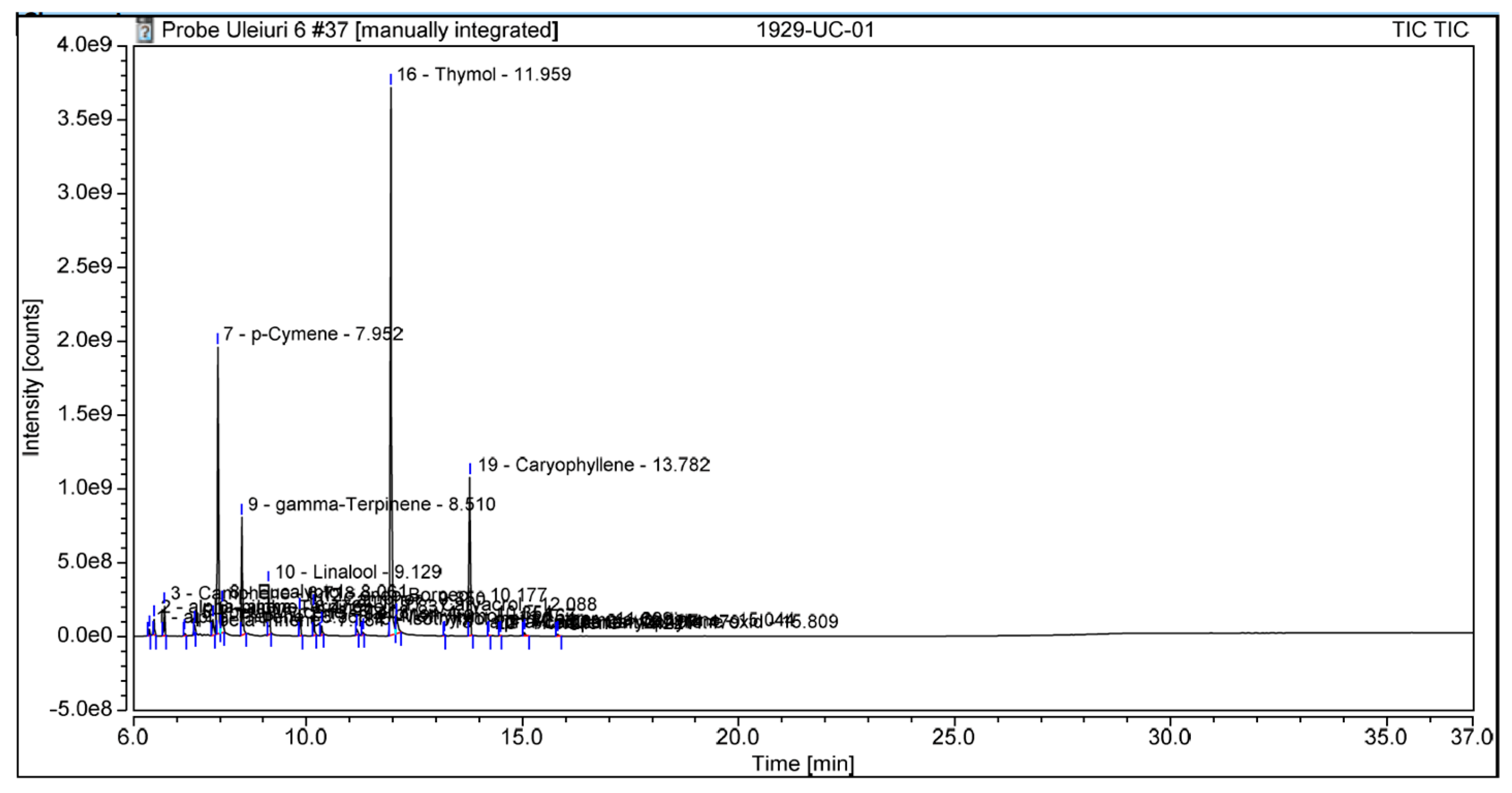Click the blue marker above Caryophyllene peak
The width and height of the screenshot is (1512, 793).
(x=470, y=468)
